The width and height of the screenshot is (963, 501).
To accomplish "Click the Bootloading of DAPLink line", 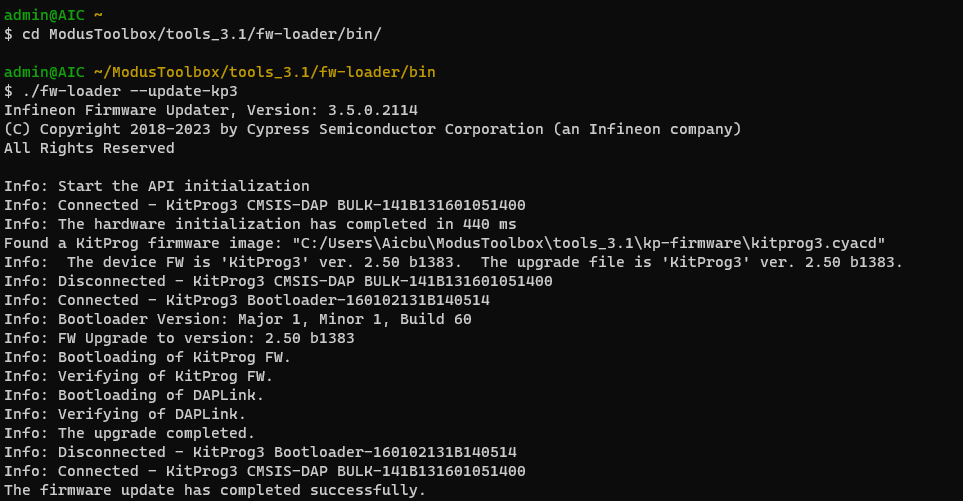I will coord(134,395).
